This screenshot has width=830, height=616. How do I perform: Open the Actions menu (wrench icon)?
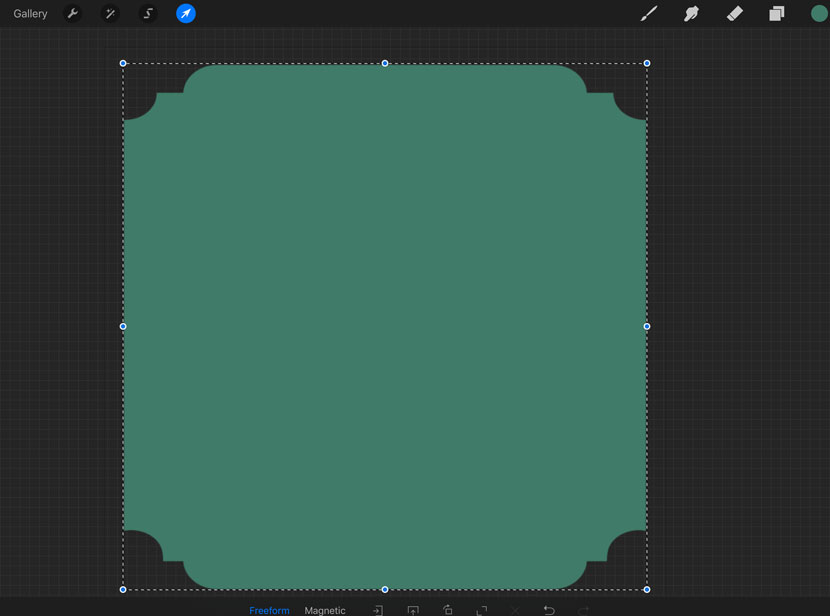click(72, 13)
